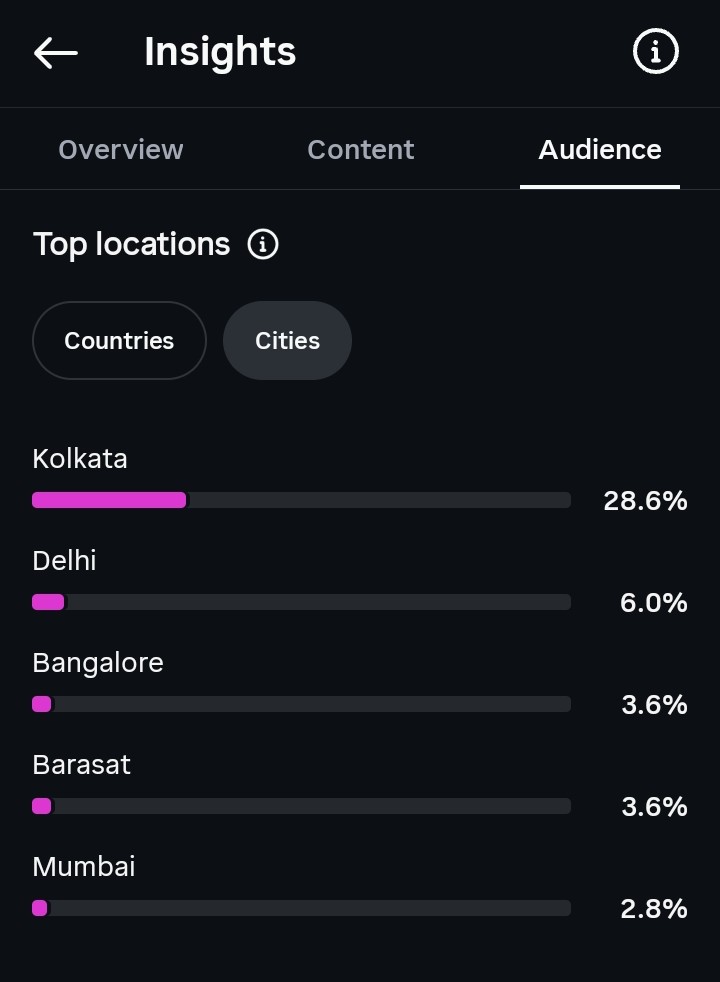Toggle the Cities filter pill
This screenshot has width=720, height=982.
pyautogui.click(x=287, y=341)
